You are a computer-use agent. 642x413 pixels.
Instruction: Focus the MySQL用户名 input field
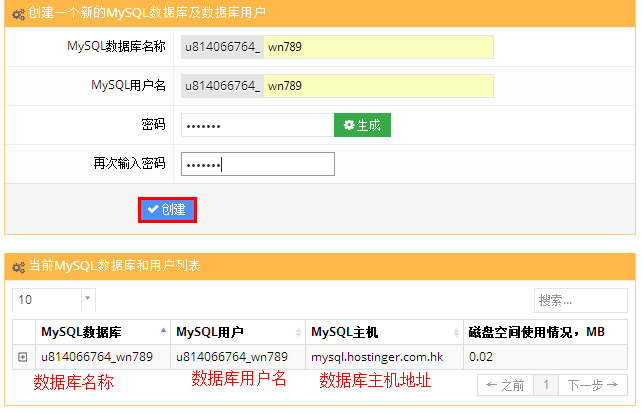click(378, 86)
